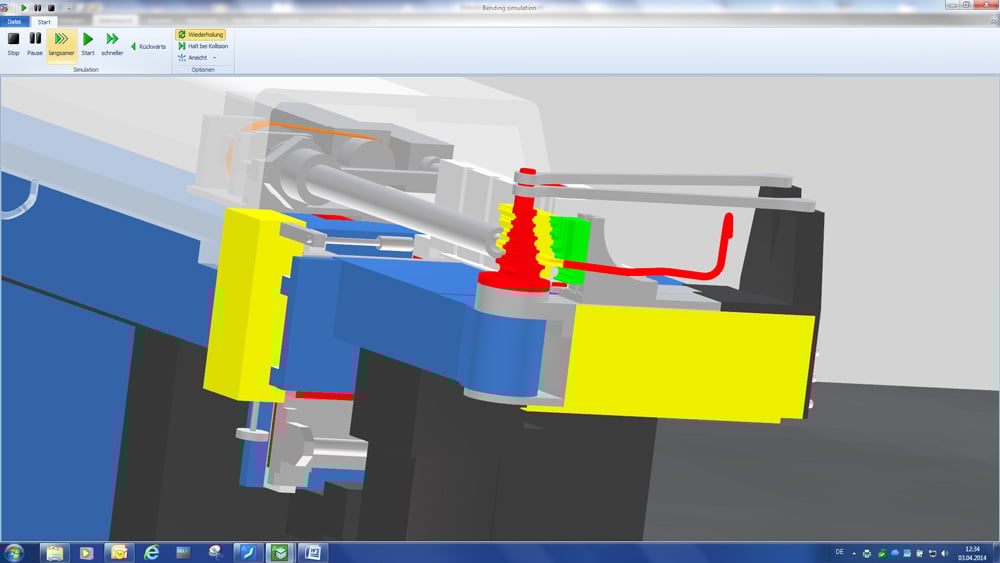Image resolution: width=1000 pixels, height=563 pixels.
Task: Open the quick access toolbar dropdown
Action: point(69,7)
